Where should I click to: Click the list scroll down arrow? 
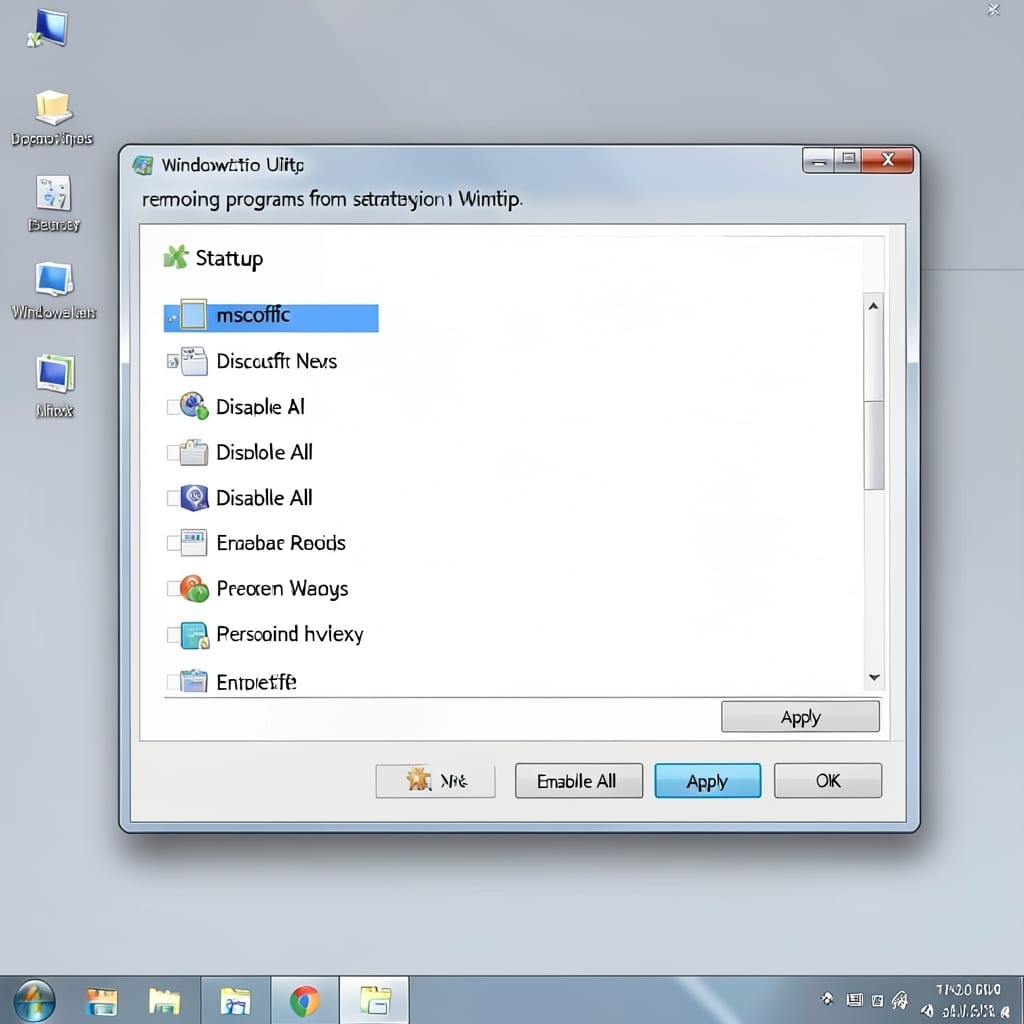(874, 677)
